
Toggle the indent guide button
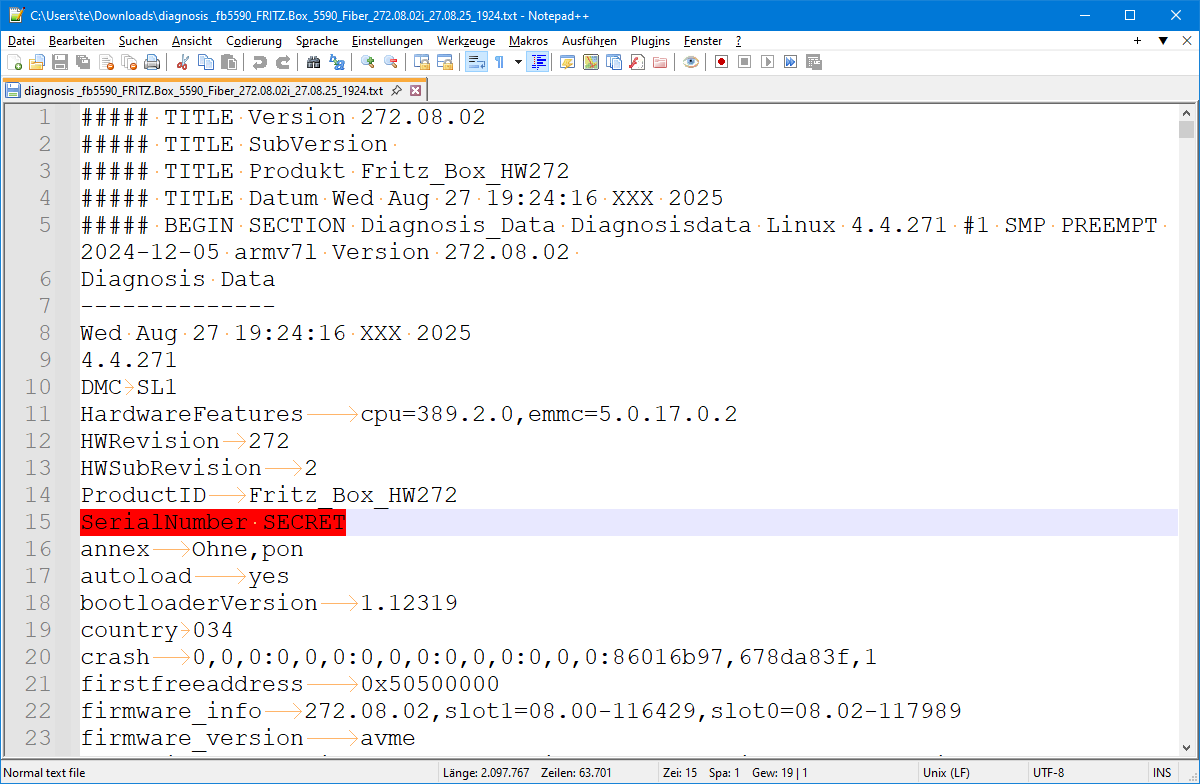539,62
